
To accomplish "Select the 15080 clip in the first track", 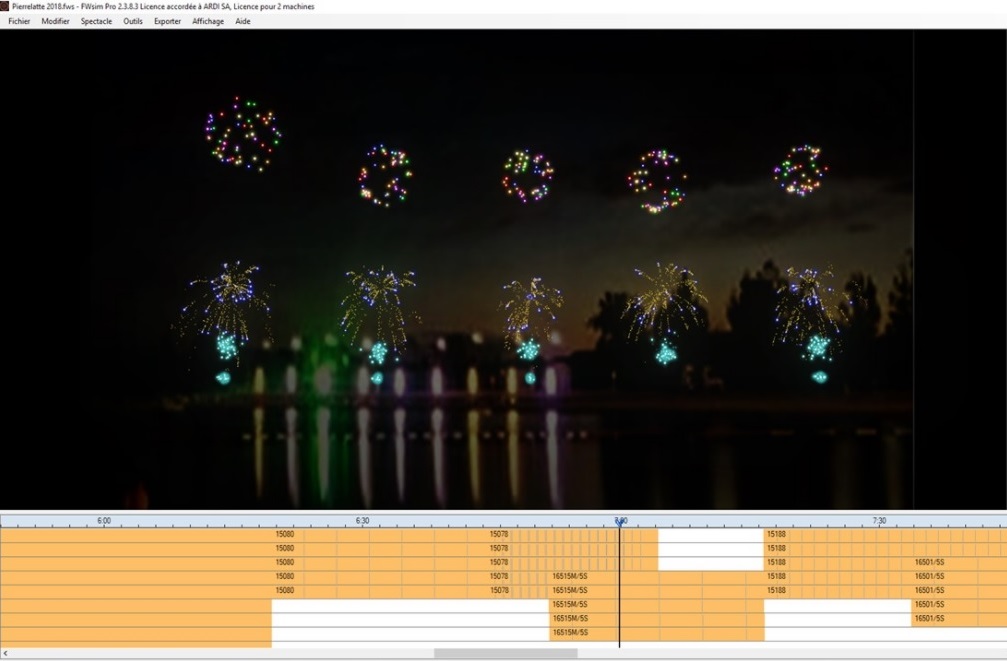I will (x=285, y=534).
